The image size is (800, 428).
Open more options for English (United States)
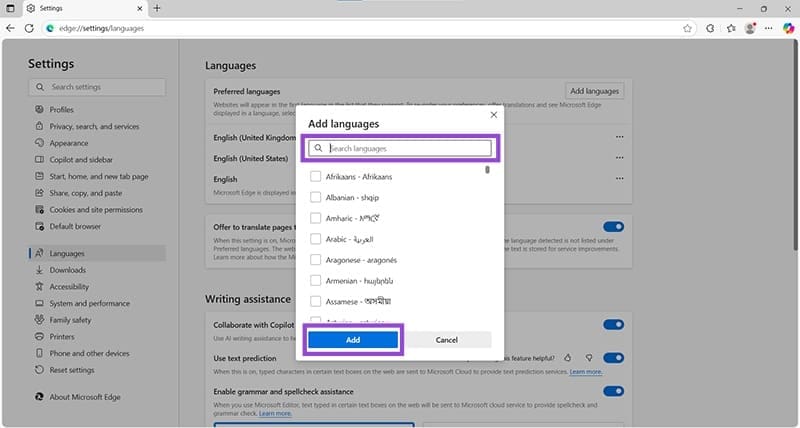coord(620,158)
